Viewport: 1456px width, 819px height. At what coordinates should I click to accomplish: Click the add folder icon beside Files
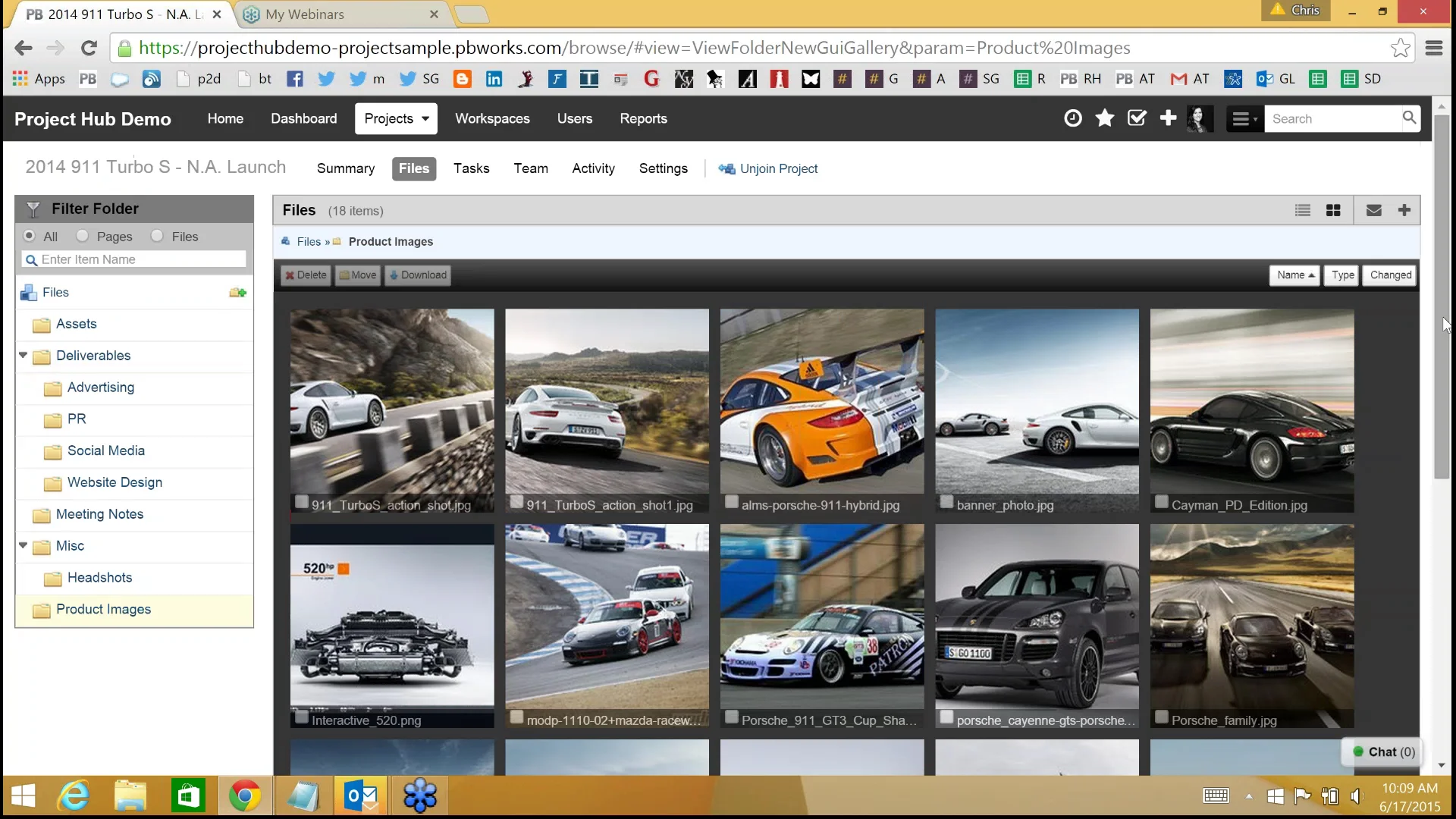pos(237,293)
